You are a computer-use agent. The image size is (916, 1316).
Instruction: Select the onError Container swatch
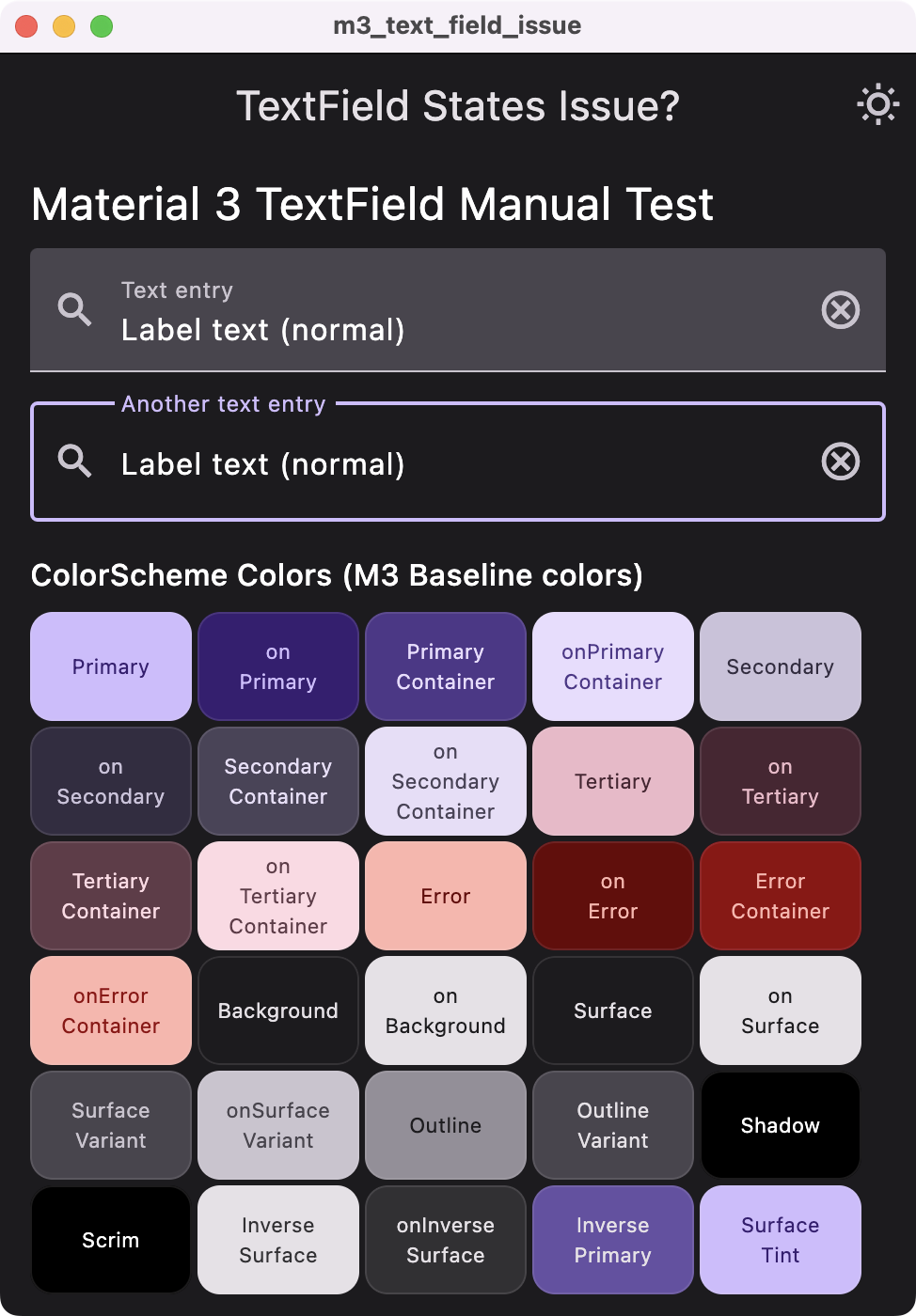click(x=110, y=1010)
